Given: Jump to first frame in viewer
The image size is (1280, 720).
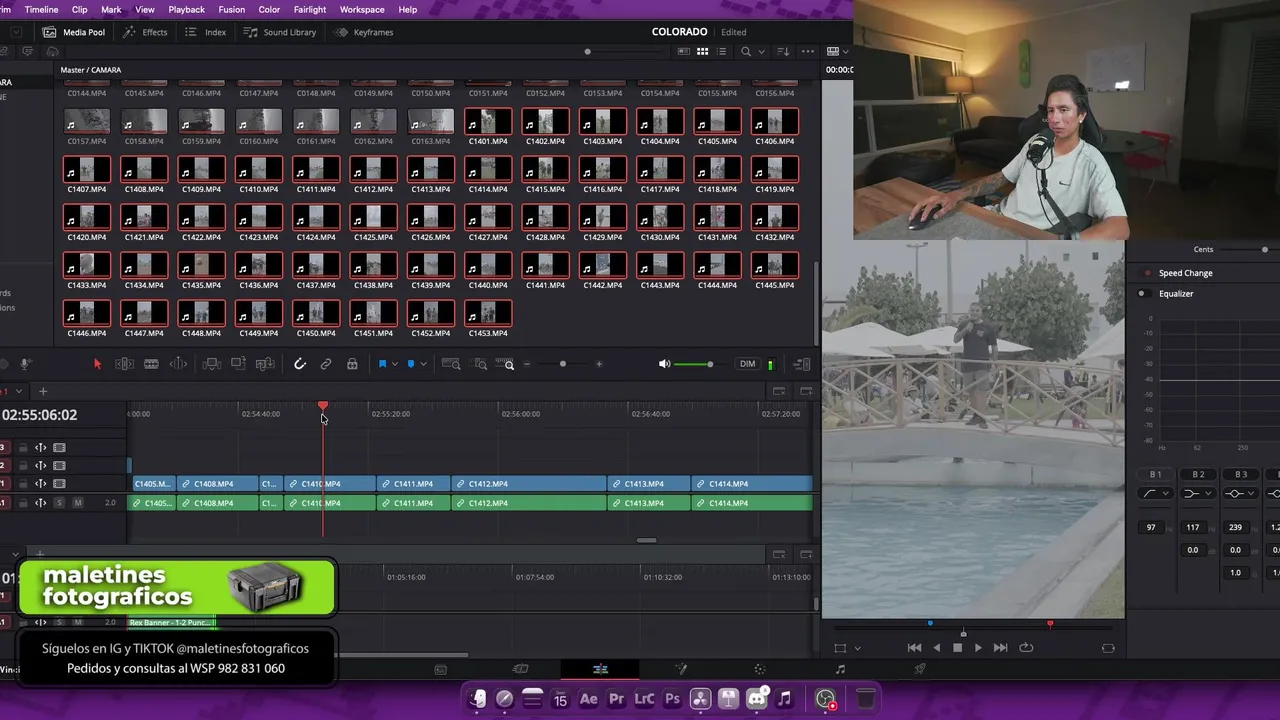Looking at the screenshot, I should coord(914,648).
